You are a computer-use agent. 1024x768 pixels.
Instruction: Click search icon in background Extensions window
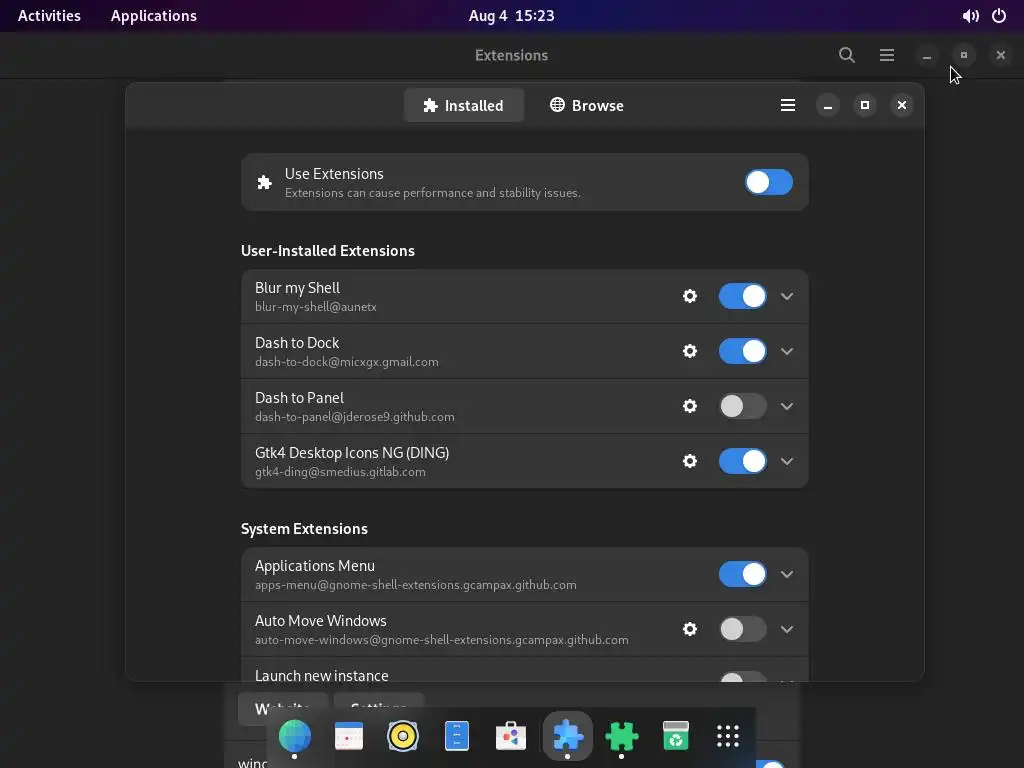[846, 55]
